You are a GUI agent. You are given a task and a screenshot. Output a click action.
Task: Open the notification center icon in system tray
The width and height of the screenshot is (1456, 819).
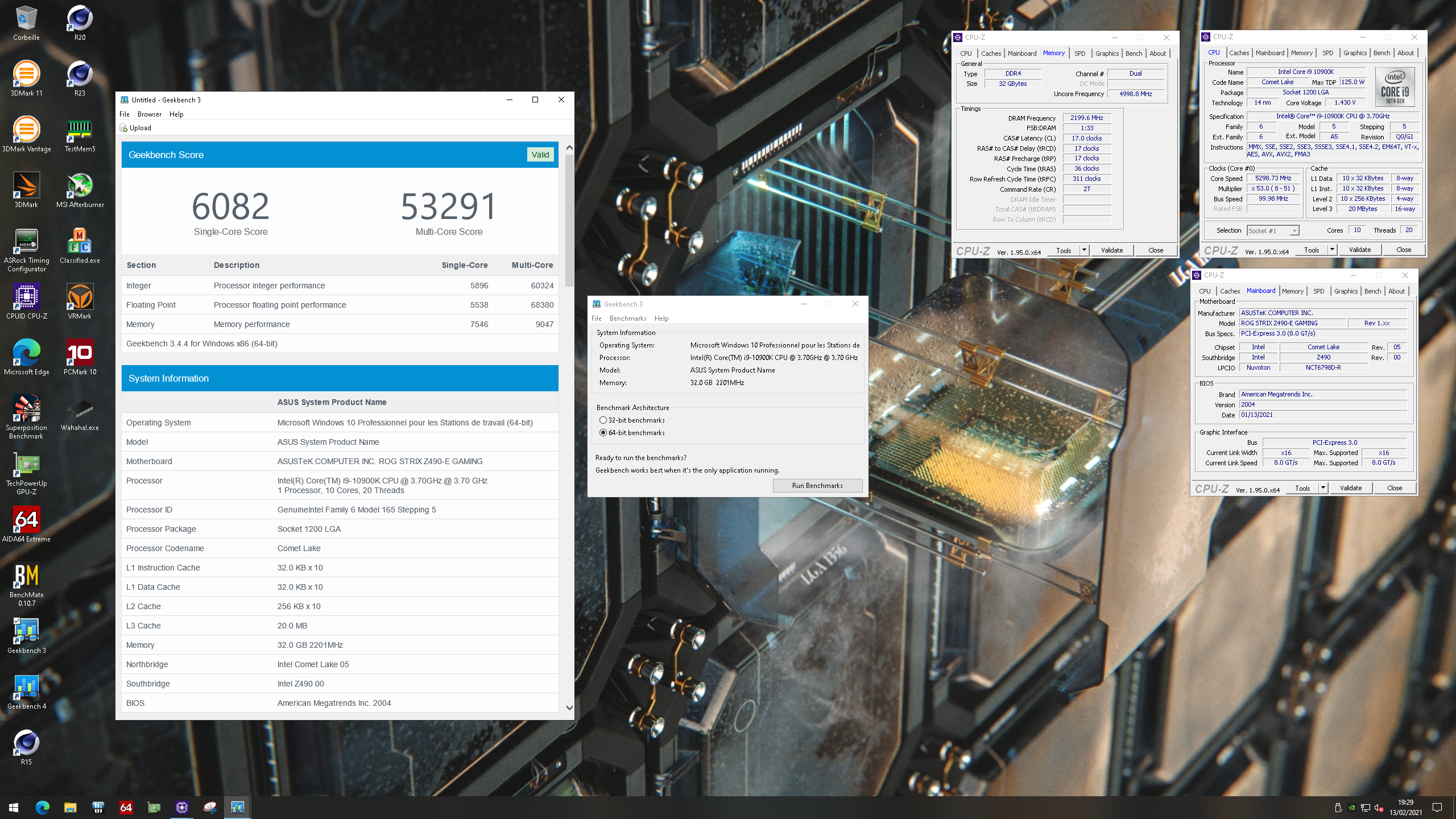(x=1437, y=807)
